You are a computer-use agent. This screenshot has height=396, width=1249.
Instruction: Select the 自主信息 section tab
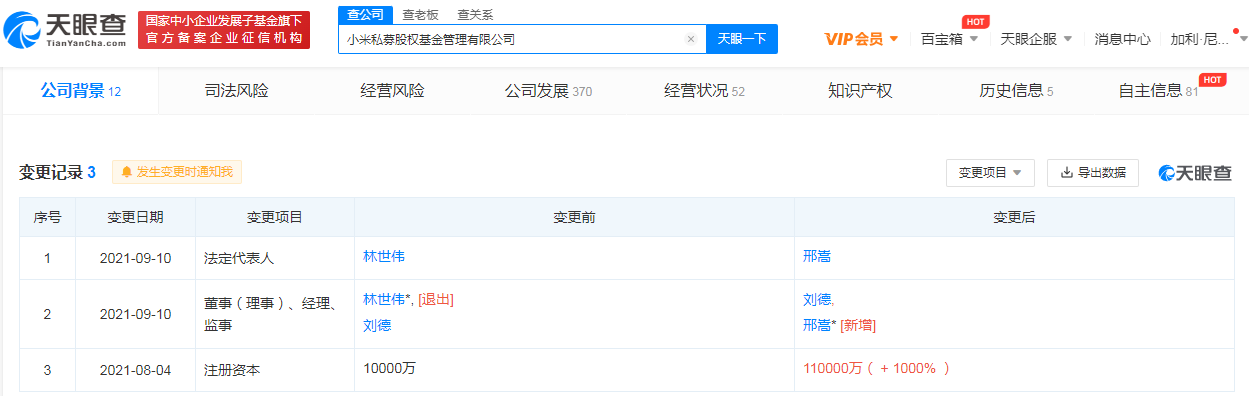click(1158, 91)
